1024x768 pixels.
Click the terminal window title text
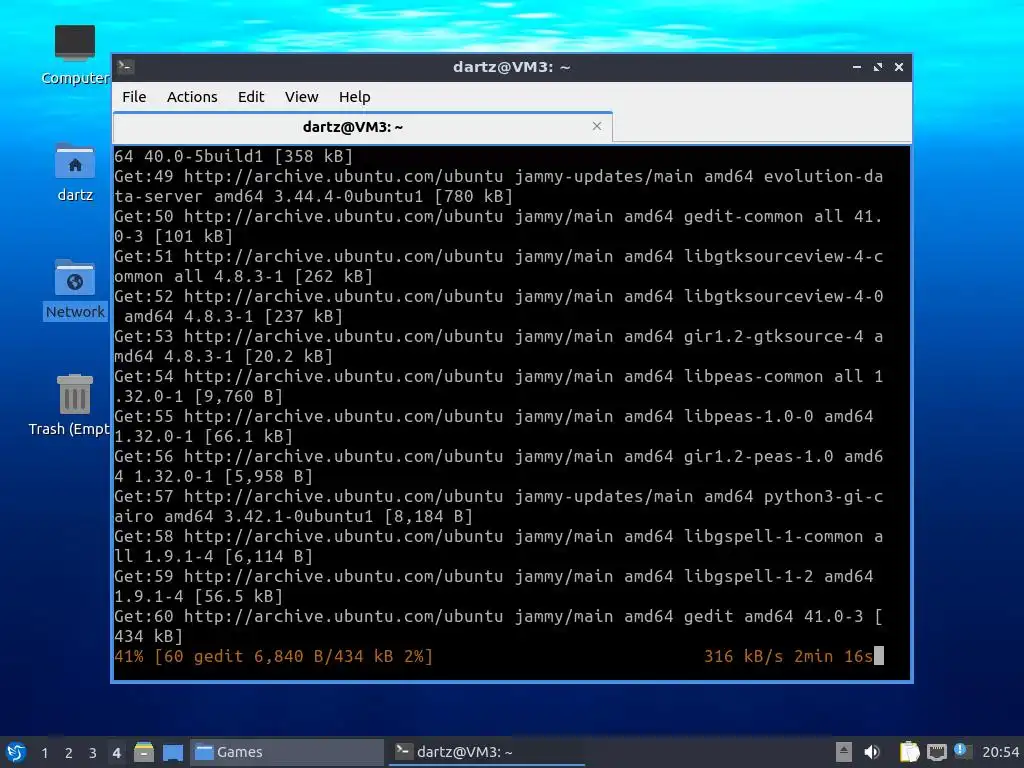511,67
